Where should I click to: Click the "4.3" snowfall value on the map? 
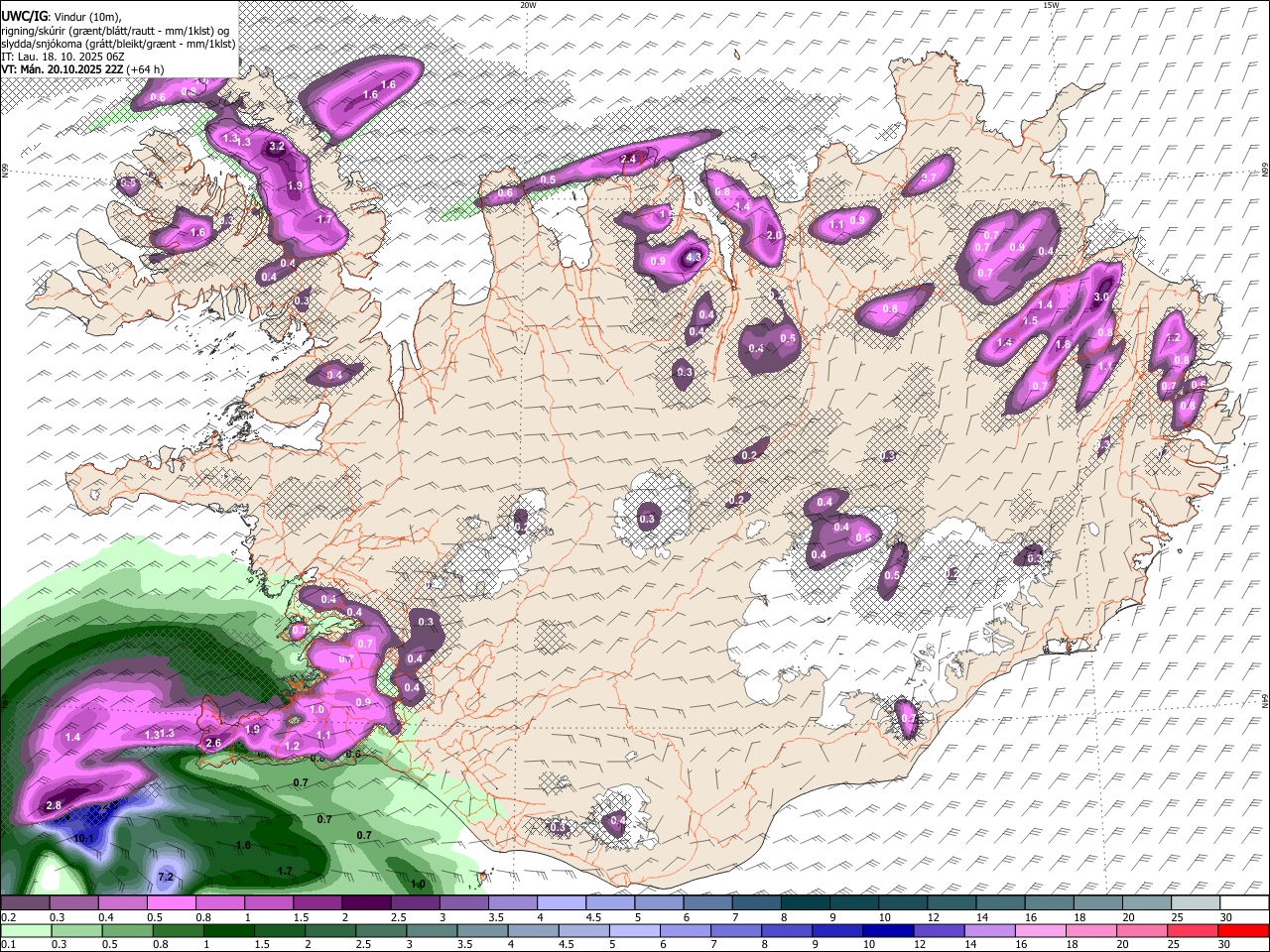694,257
